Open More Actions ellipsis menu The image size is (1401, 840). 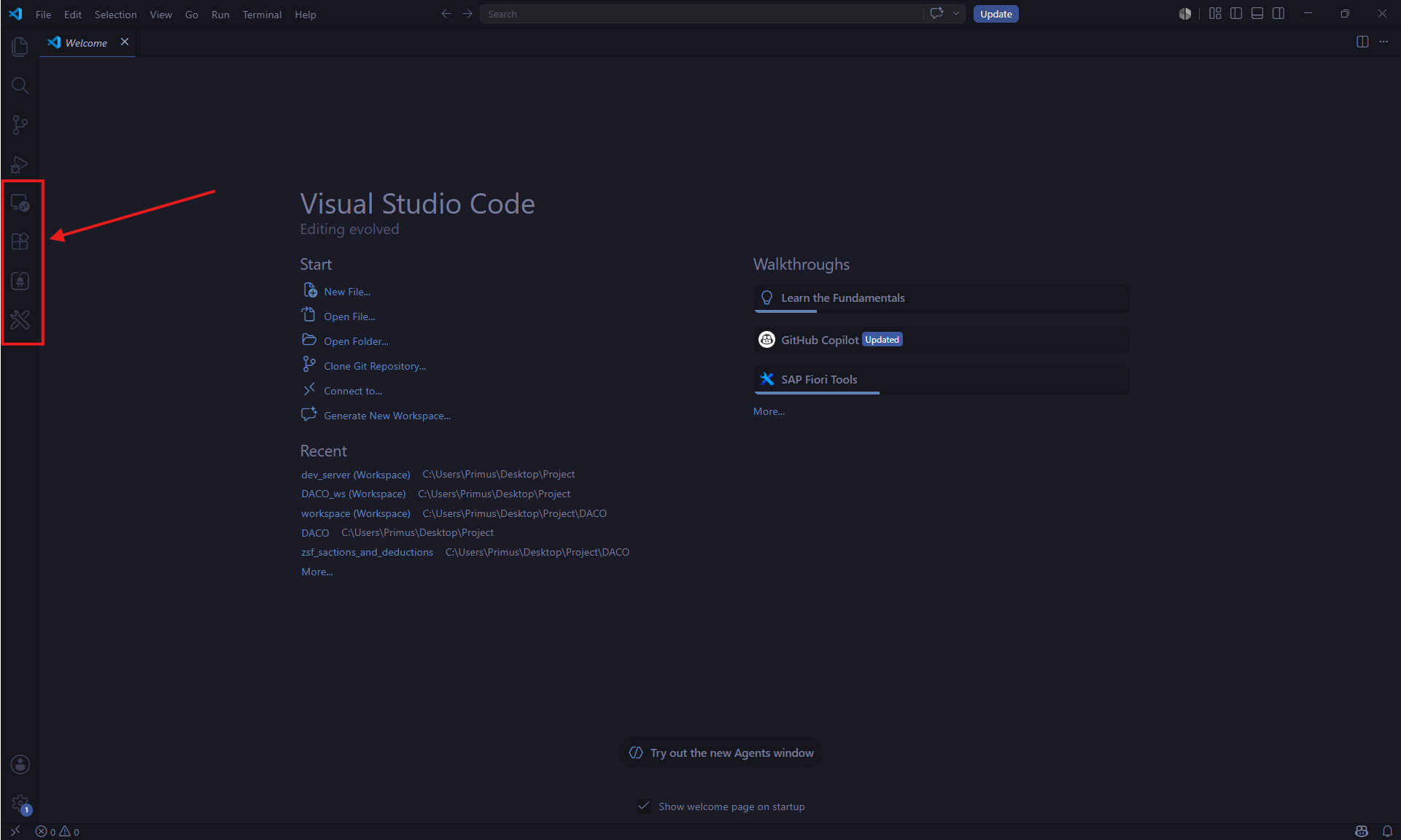pyautogui.click(x=1383, y=42)
